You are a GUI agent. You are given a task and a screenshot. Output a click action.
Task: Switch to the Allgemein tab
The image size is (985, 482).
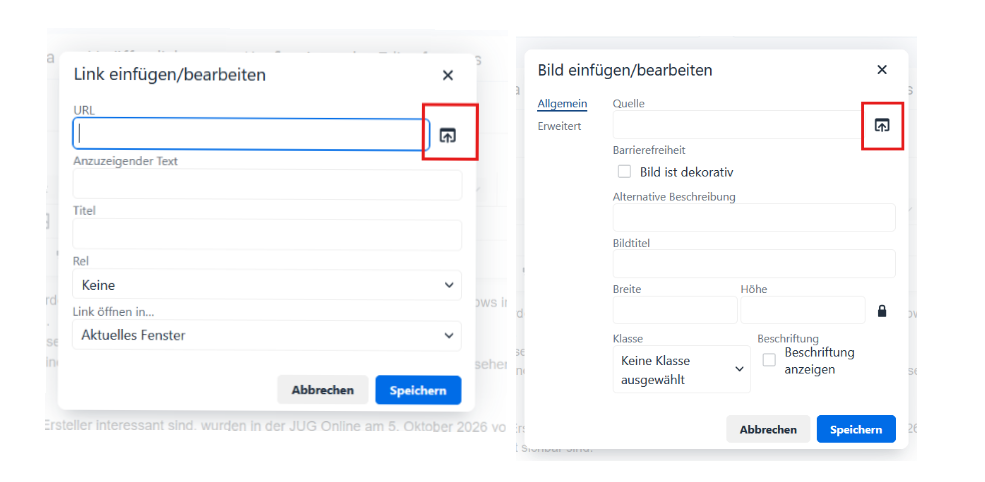pyautogui.click(x=562, y=104)
